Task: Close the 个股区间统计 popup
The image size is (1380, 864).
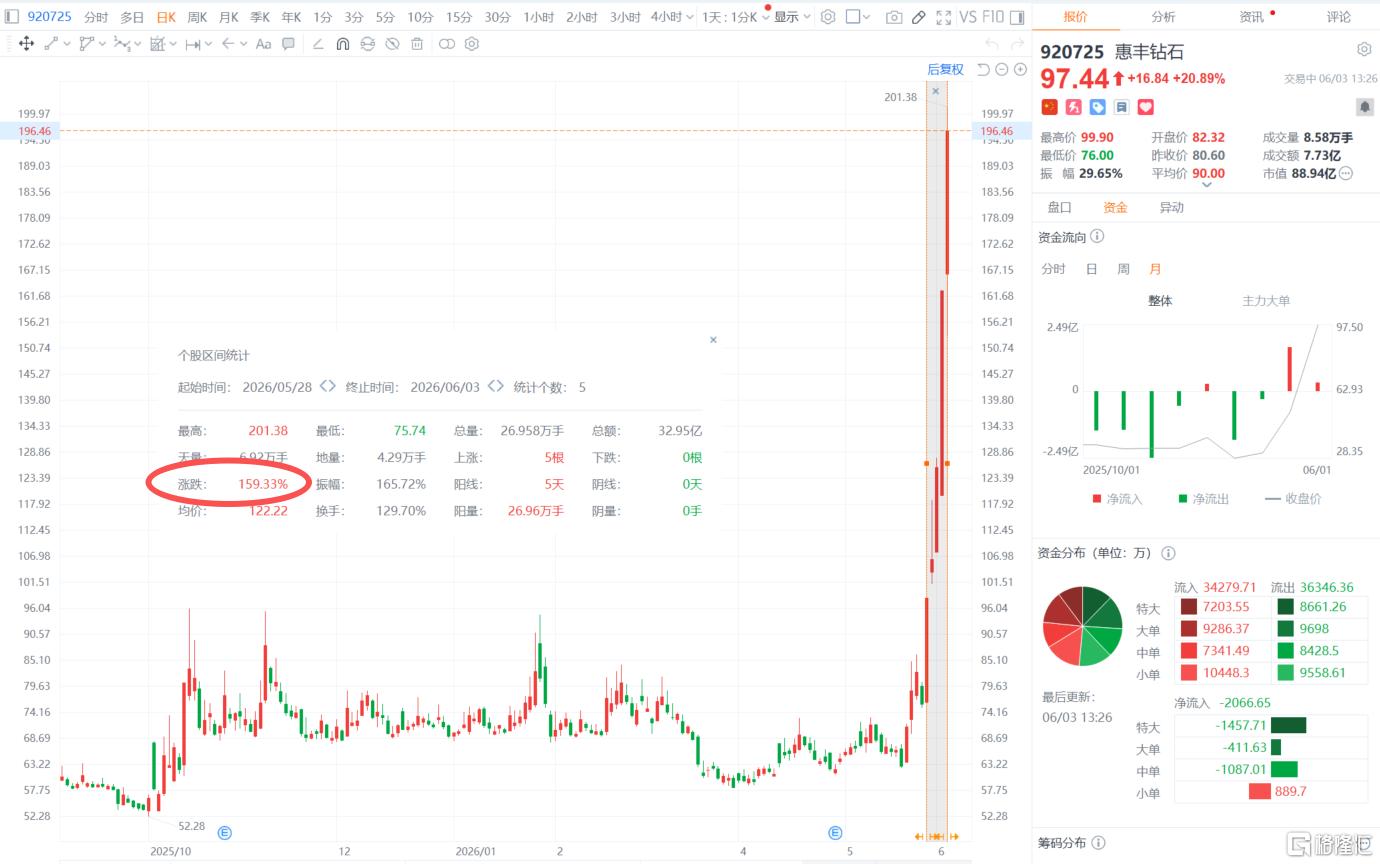Action: pos(713,340)
